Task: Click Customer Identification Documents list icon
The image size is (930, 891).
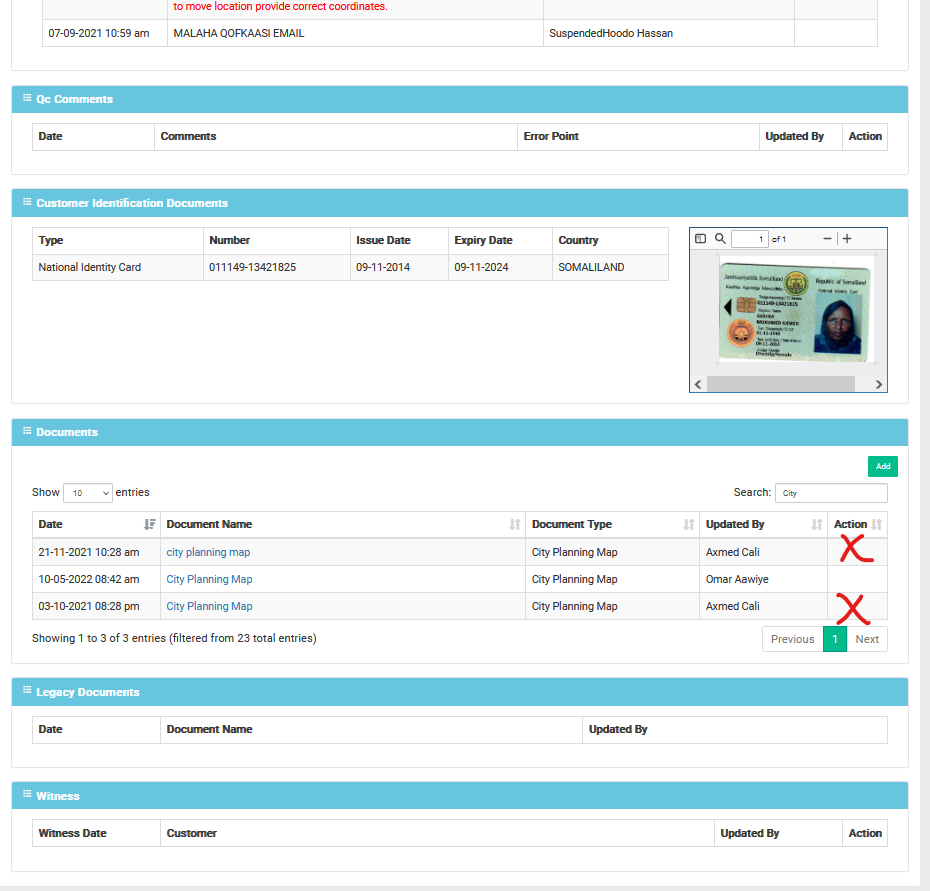Action: [x=27, y=202]
